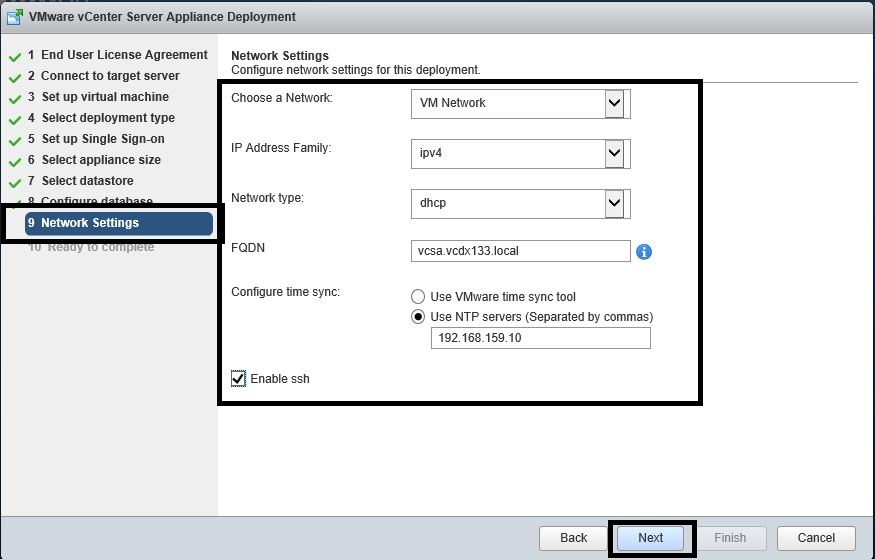Select the Network Settings step
The image size is (875, 559).
118,223
